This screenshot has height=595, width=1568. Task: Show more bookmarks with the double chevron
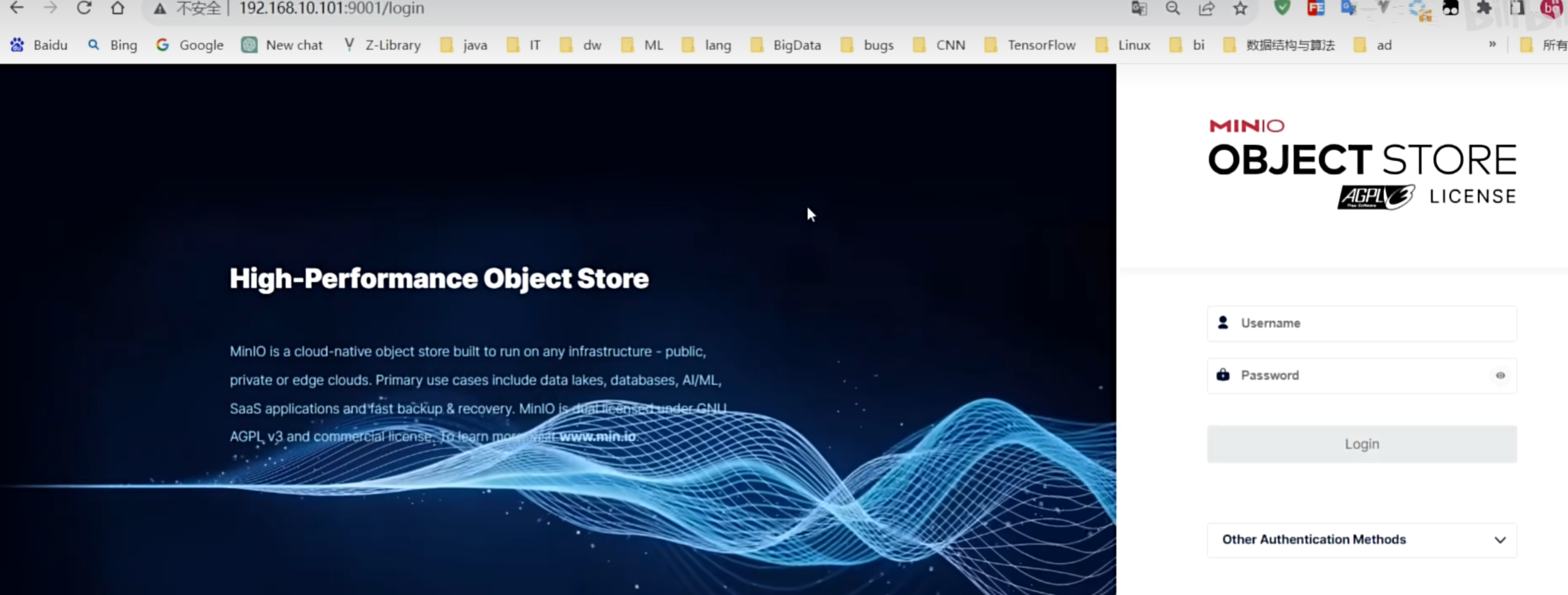[x=1492, y=44]
